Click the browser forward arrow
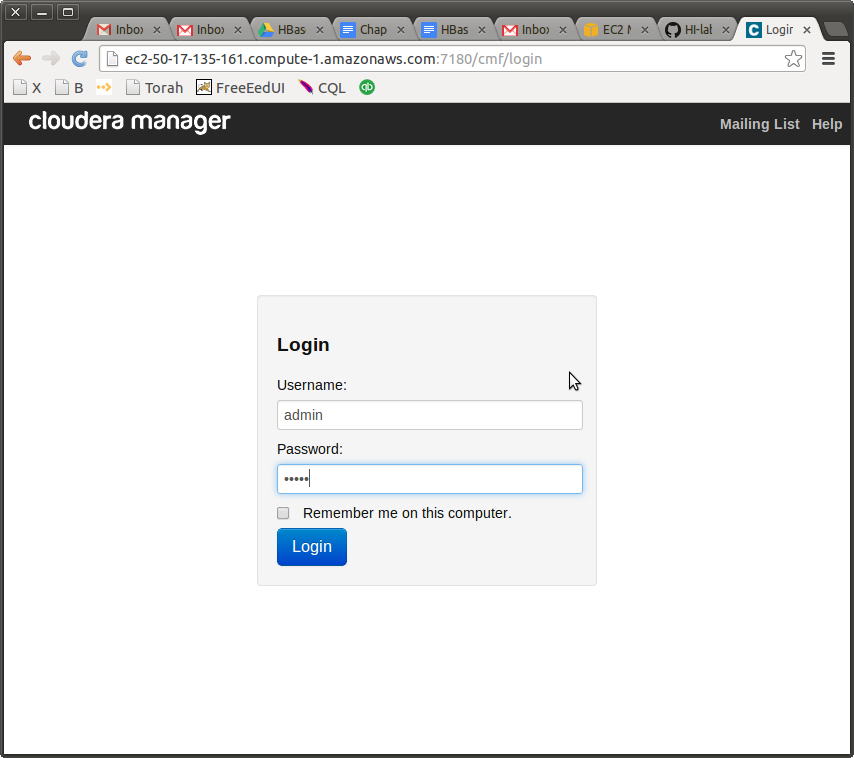This screenshot has width=854, height=758. (x=51, y=58)
